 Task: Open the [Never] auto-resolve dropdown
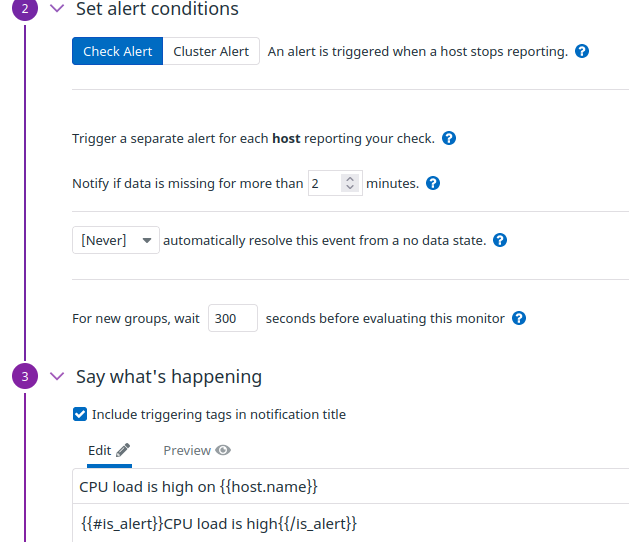116,240
